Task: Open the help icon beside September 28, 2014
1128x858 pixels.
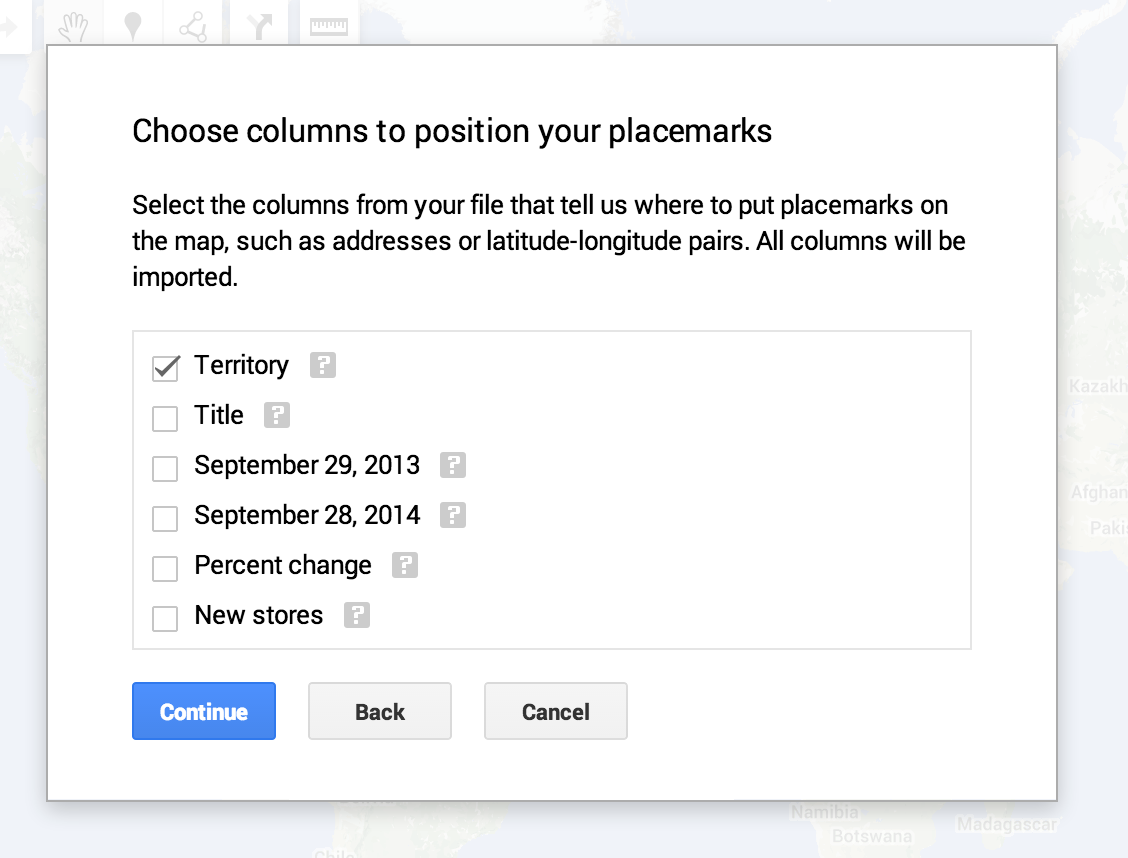Action: tap(453, 515)
